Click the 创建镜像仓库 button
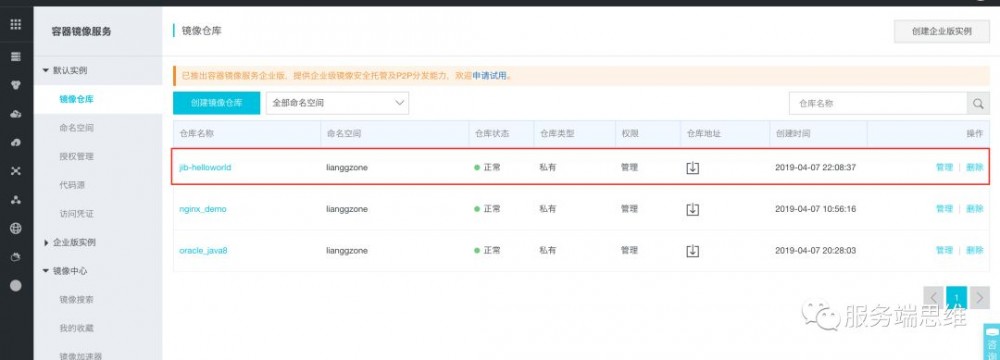Image resolution: width=1000 pixels, height=360 pixels. coord(216,103)
